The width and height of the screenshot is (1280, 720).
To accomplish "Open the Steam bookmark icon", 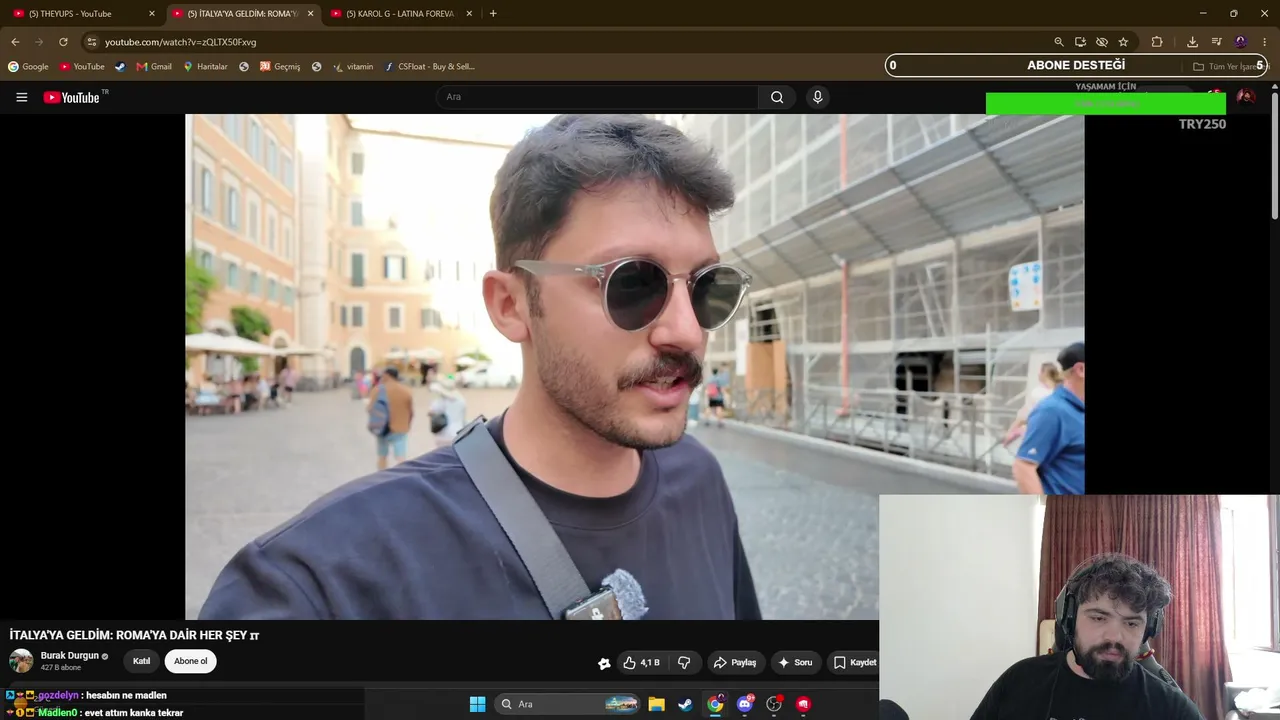I will pos(120,67).
